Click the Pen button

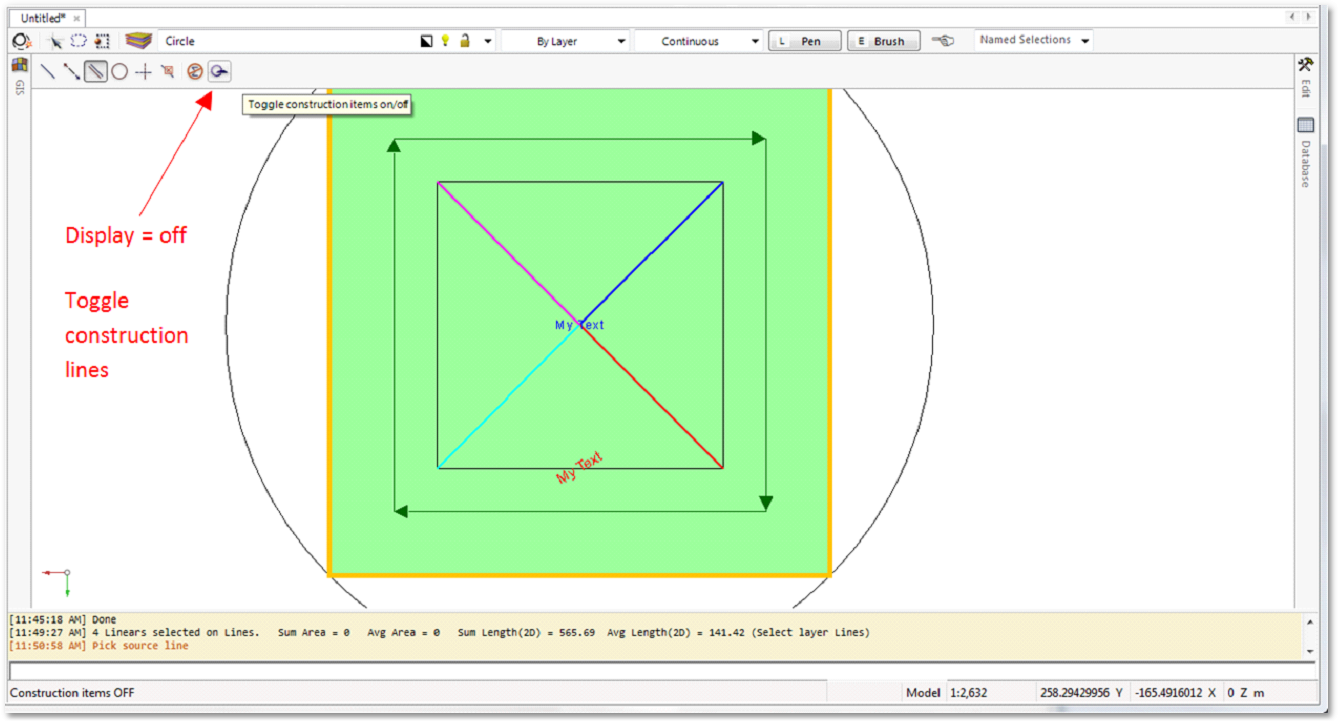click(x=805, y=41)
